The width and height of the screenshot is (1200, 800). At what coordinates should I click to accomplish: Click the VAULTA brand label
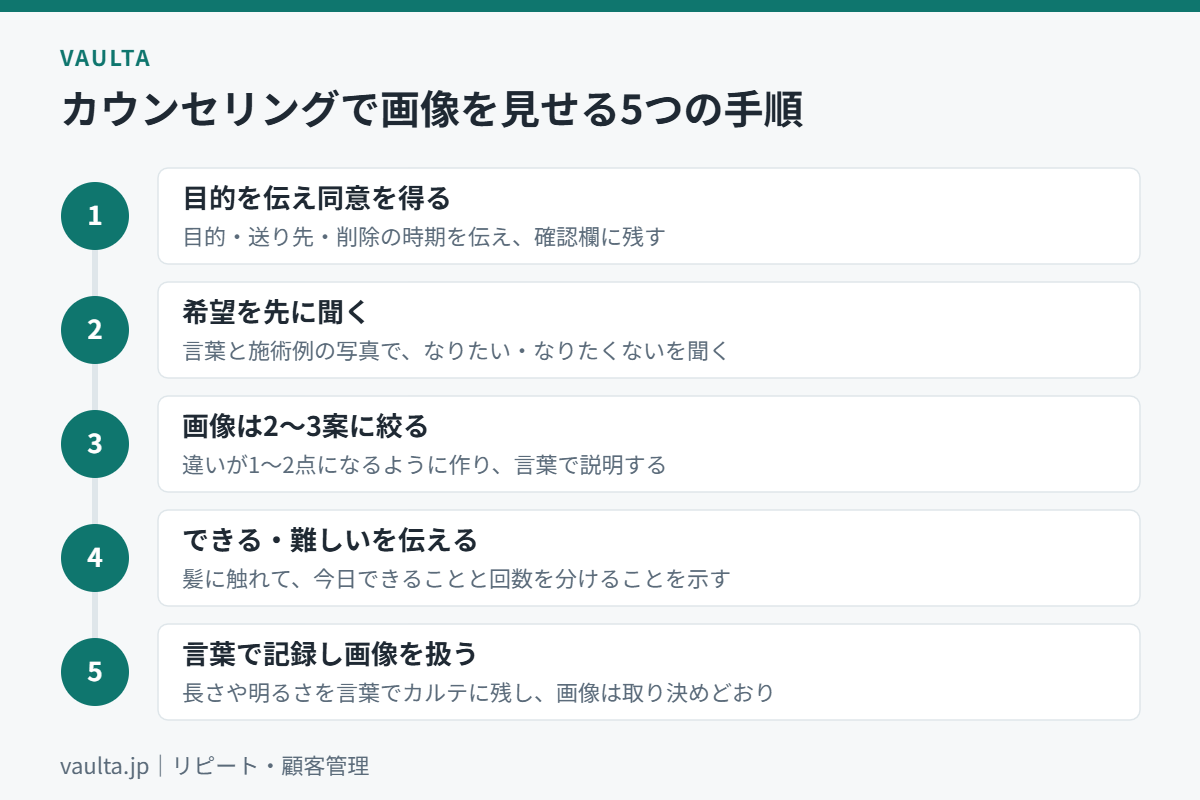tap(105, 58)
